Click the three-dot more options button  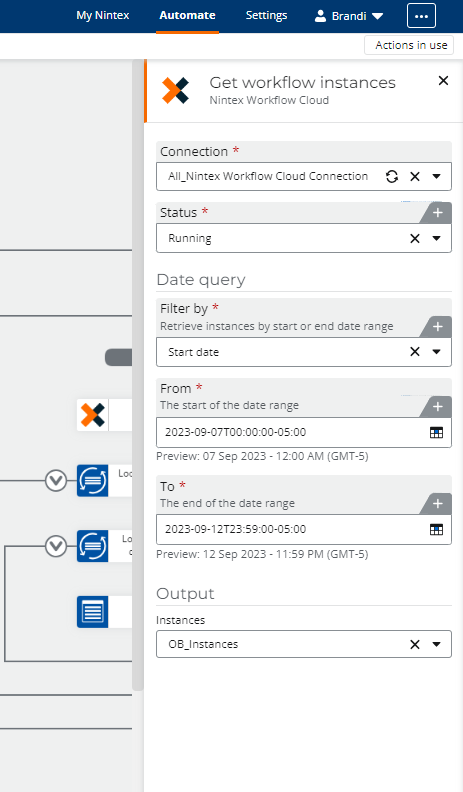[x=421, y=16]
